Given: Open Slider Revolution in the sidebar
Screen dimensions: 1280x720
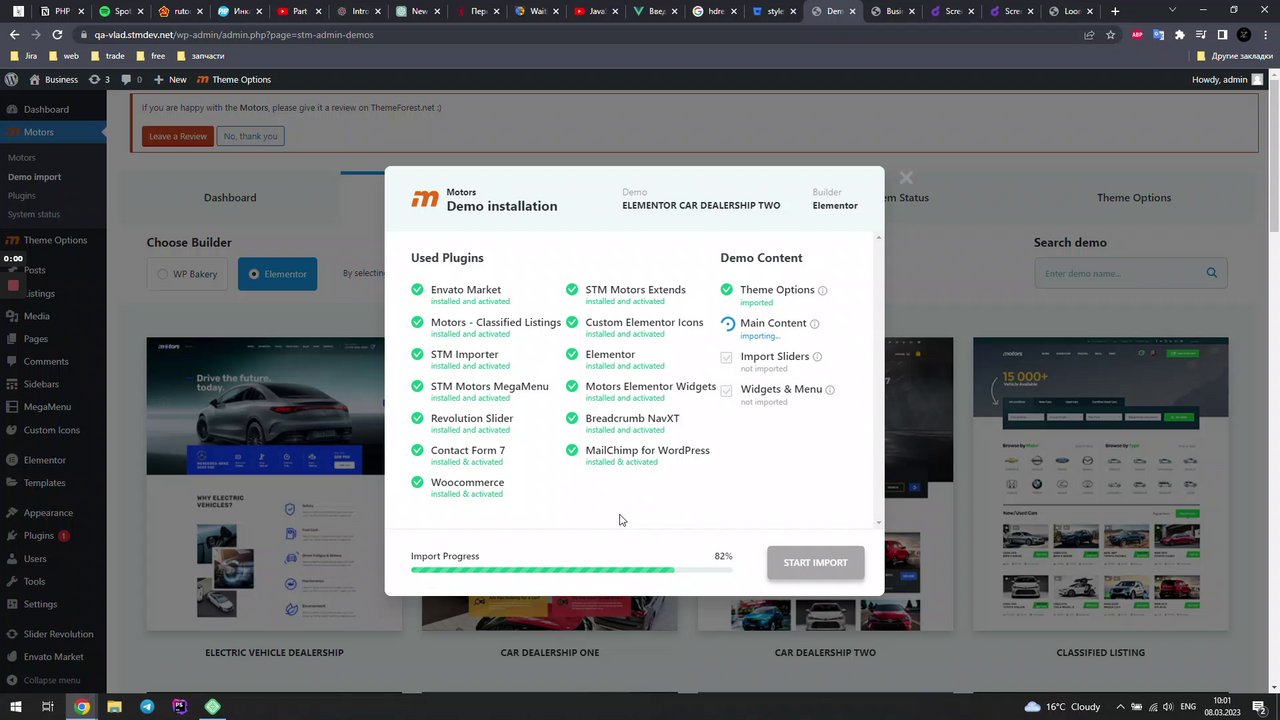Looking at the screenshot, I should [x=58, y=634].
